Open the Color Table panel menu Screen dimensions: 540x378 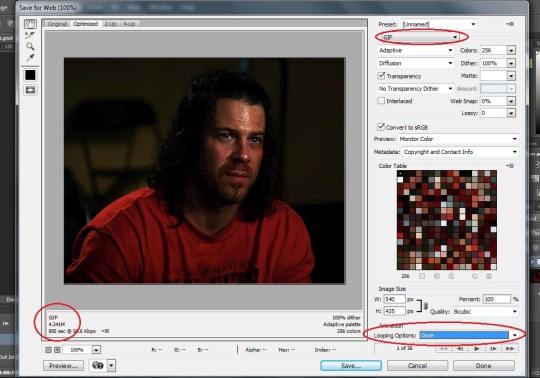(510, 166)
